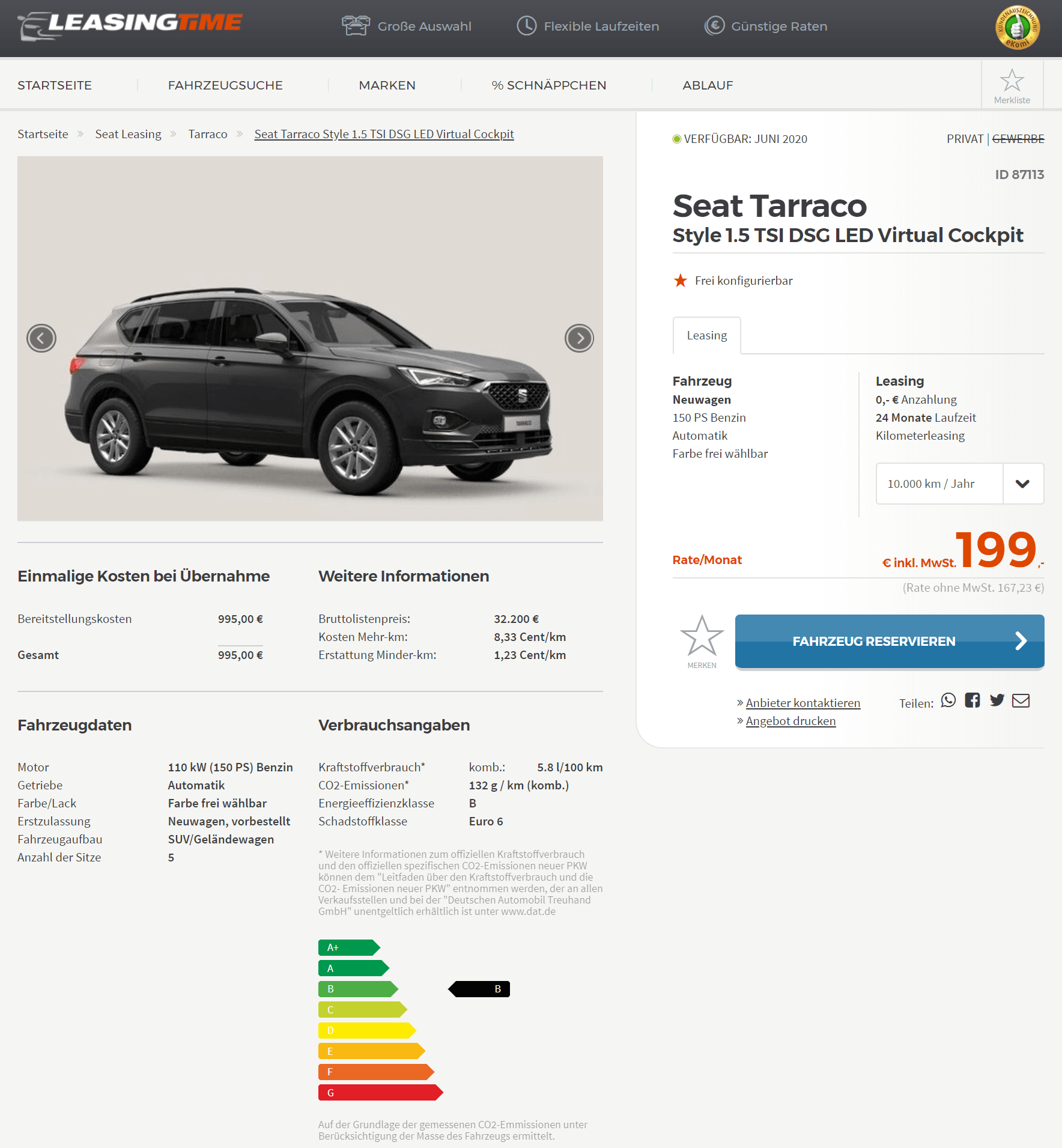Click the 5.8 l/100 km consumption value
Viewport: 1062px width, 1148px height.
tap(570, 767)
